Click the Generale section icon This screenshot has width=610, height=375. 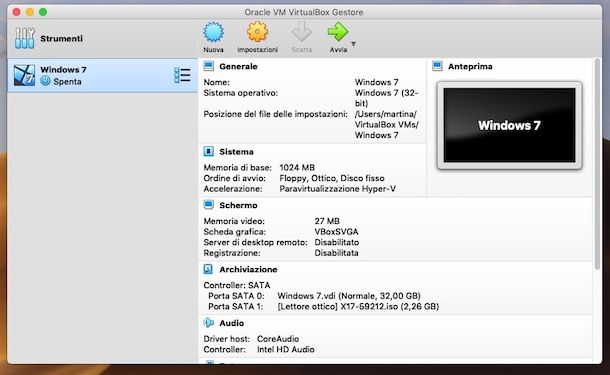[x=209, y=66]
